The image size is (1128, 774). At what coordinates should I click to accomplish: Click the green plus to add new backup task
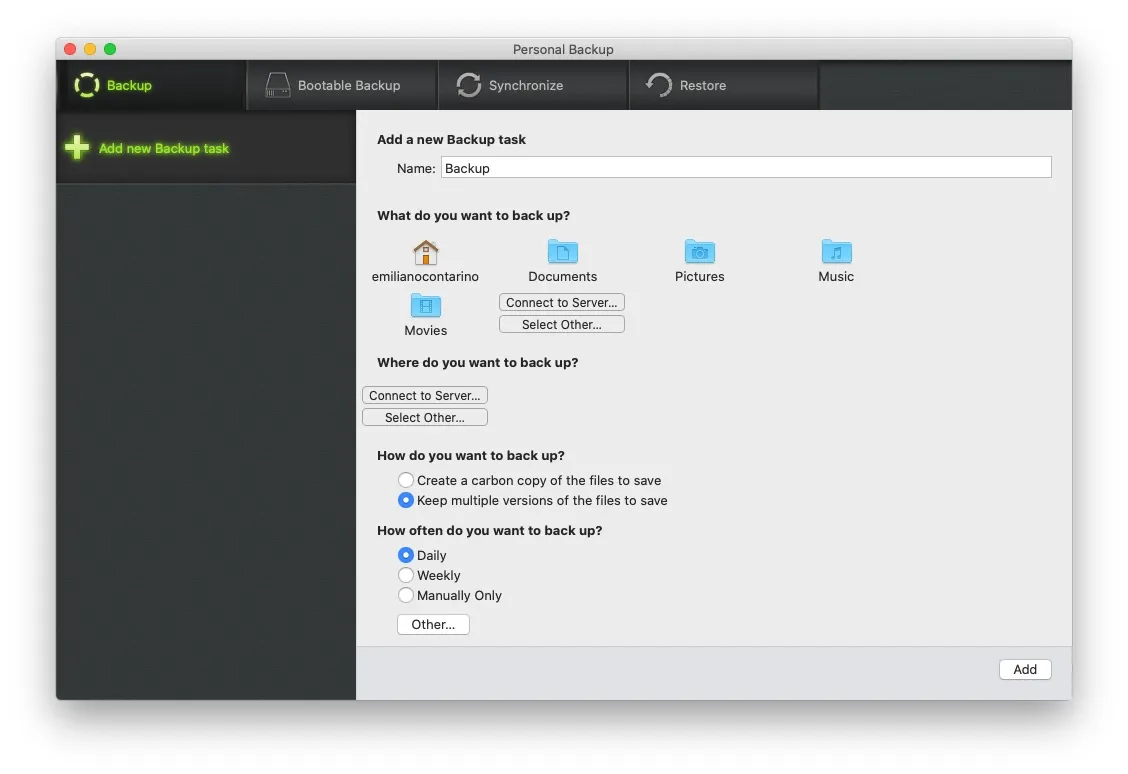[77, 146]
